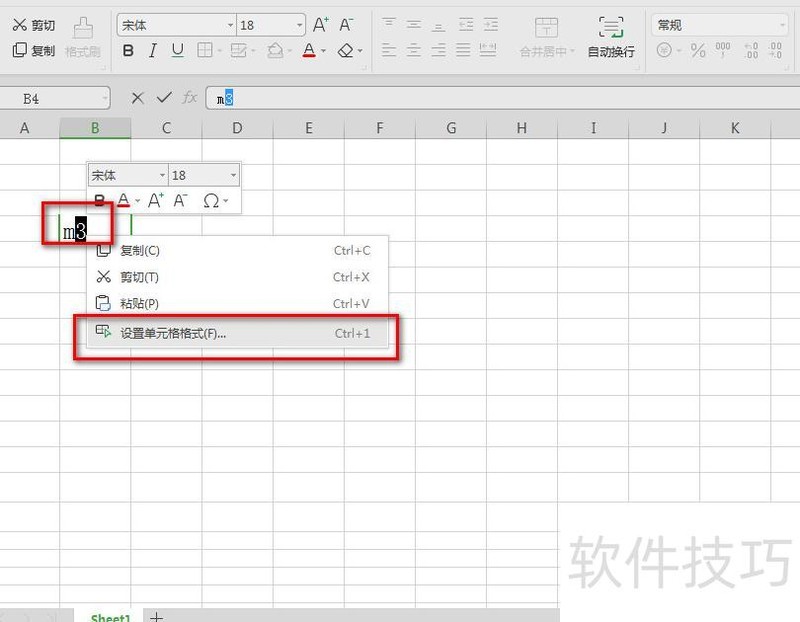Screen dimensions: 800x622
Task: Choose 剪切(T) from the context menu
Action: click(237, 277)
